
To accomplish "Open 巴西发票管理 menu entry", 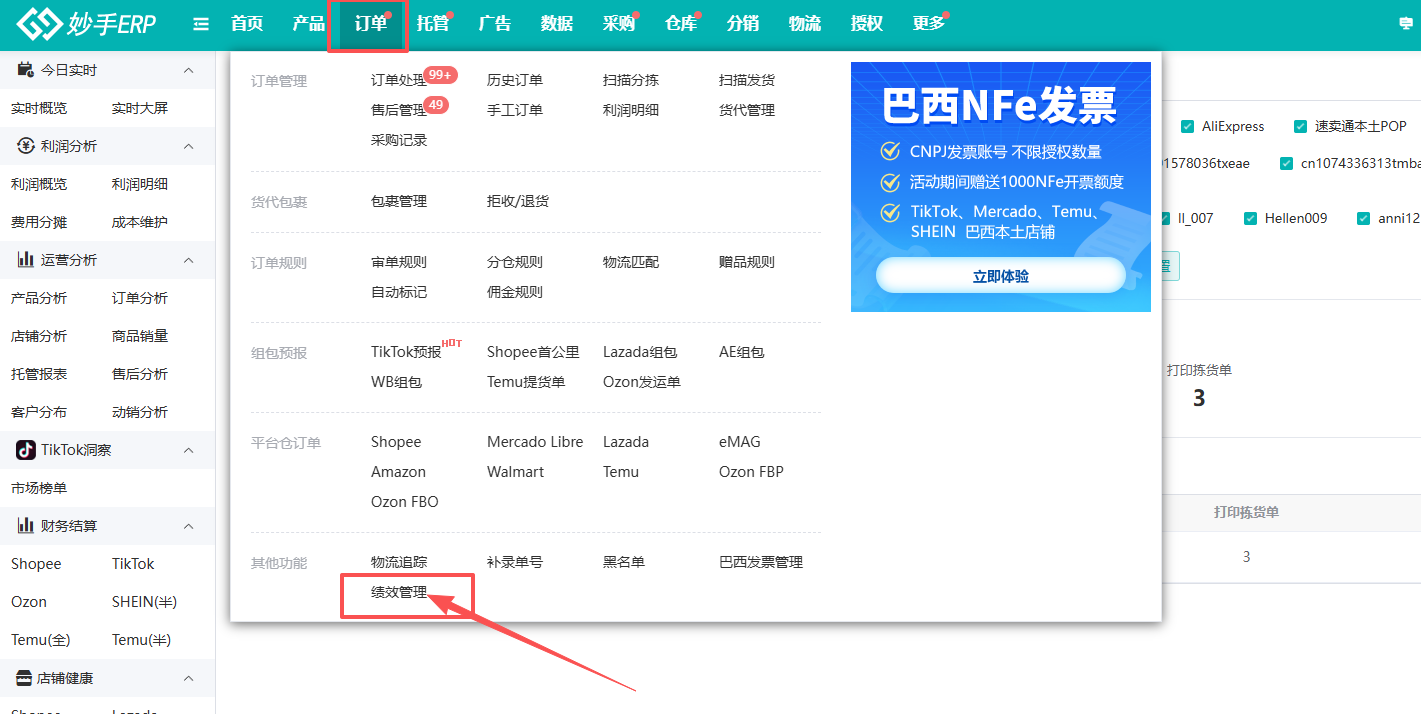I will (761, 562).
